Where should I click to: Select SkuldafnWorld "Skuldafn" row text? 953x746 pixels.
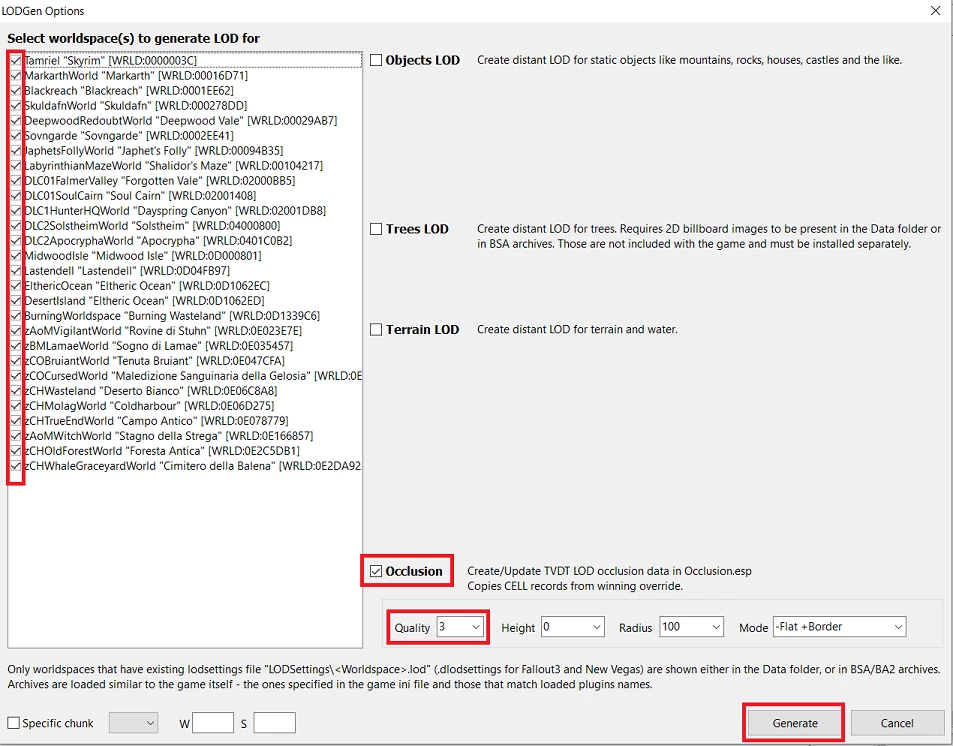point(136,106)
